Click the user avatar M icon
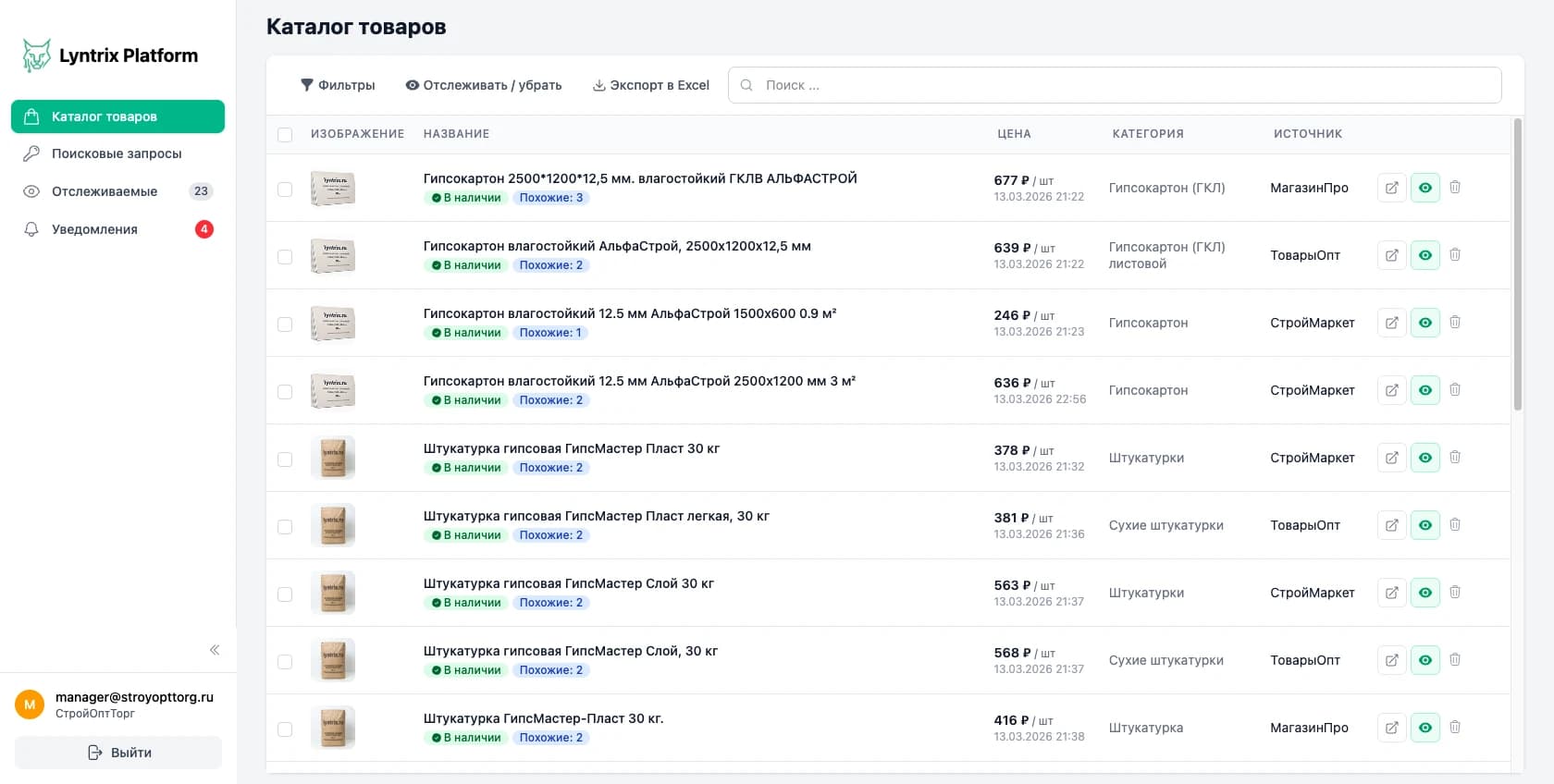 [x=30, y=704]
